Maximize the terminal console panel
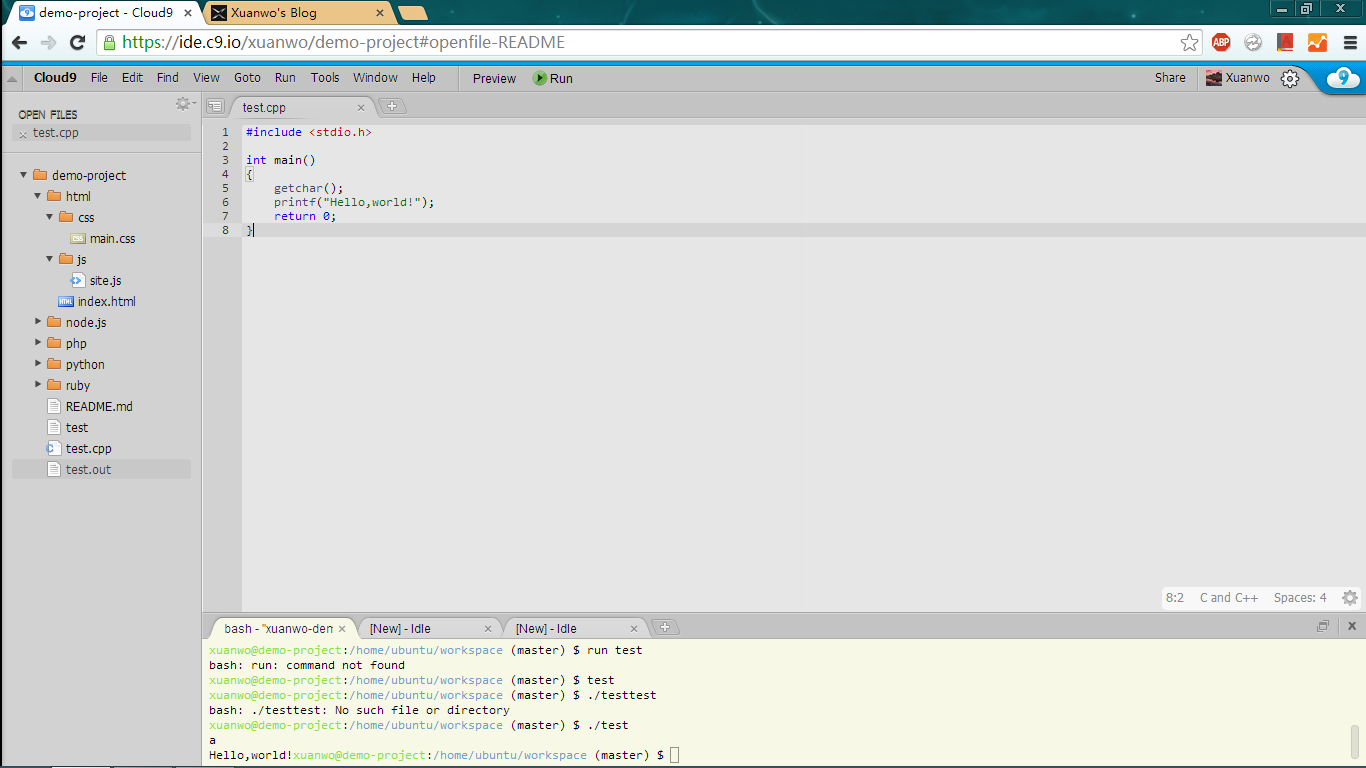 tap(1323, 626)
